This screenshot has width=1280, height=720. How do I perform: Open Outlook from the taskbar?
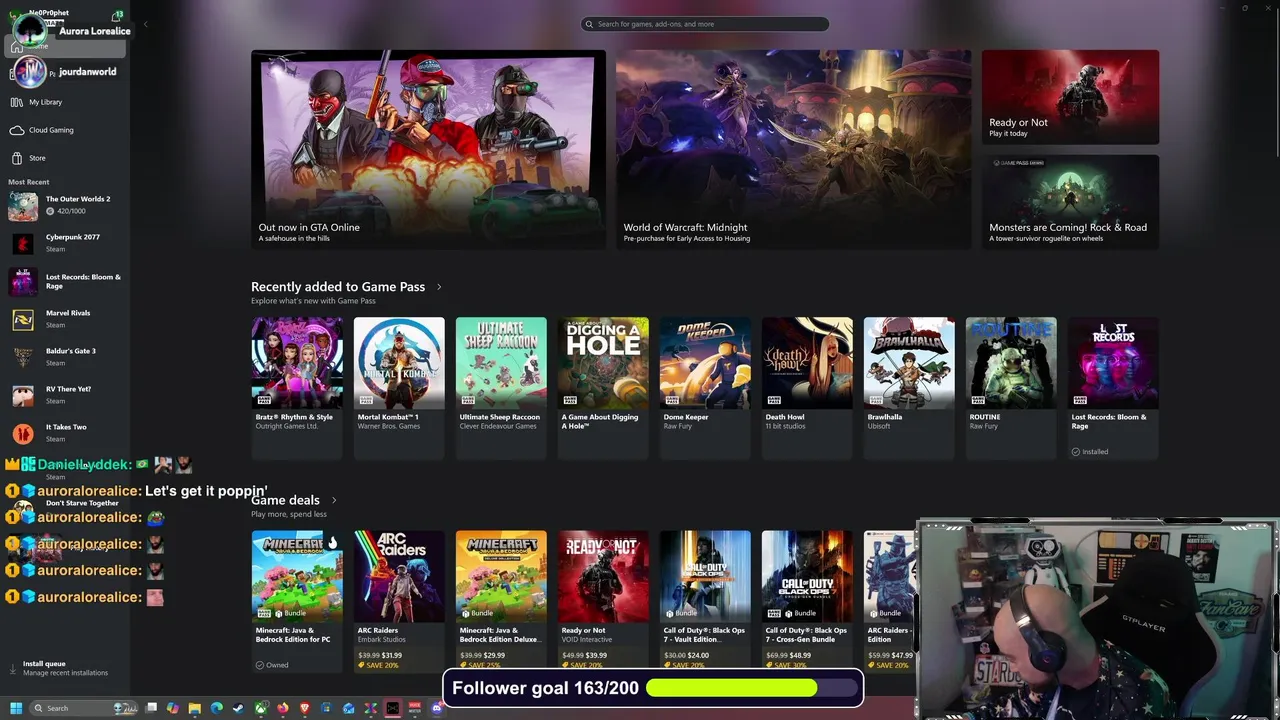point(348,708)
